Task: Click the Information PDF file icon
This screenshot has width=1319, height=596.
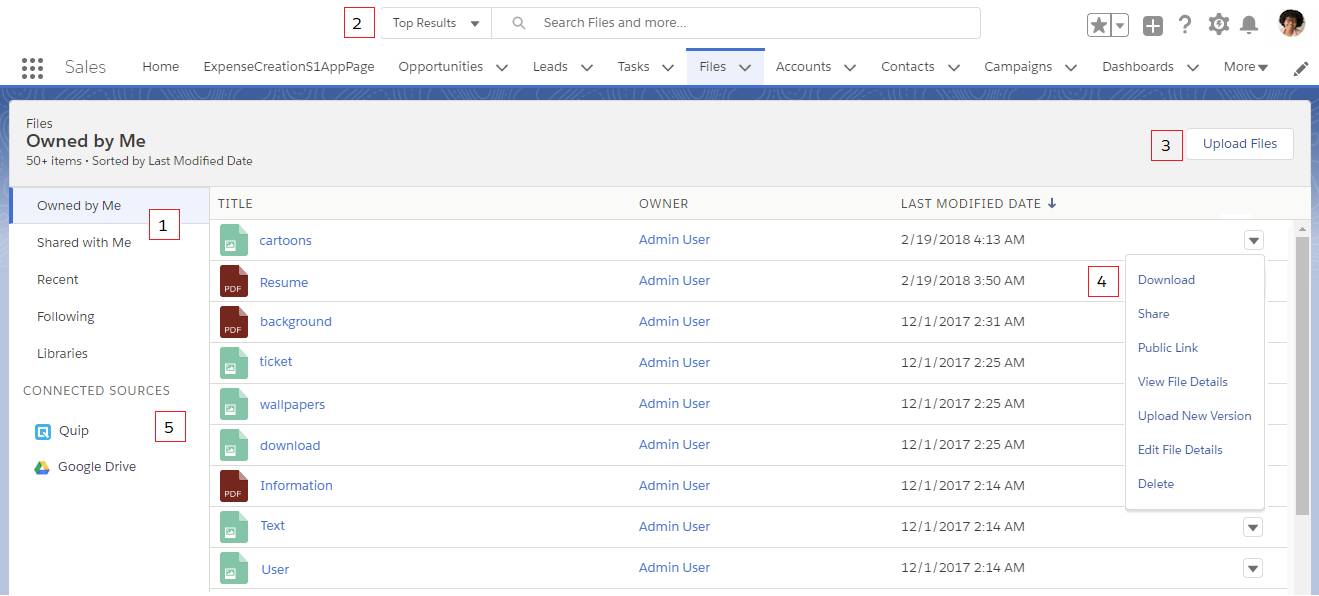Action: click(x=233, y=486)
